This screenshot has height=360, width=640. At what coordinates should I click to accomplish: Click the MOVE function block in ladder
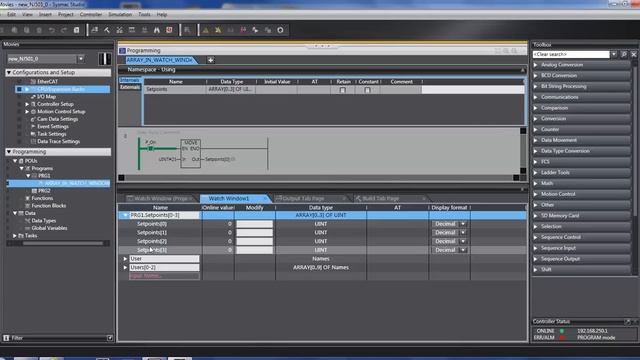191,153
